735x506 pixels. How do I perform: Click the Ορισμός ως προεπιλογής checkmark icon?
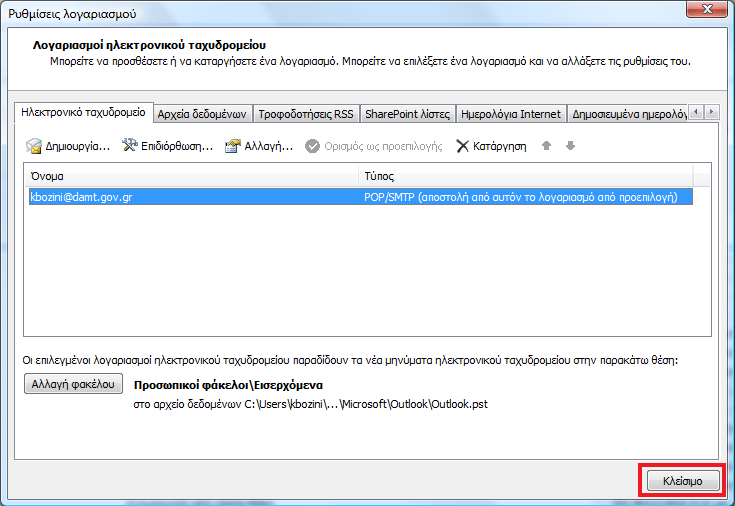pos(312,146)
